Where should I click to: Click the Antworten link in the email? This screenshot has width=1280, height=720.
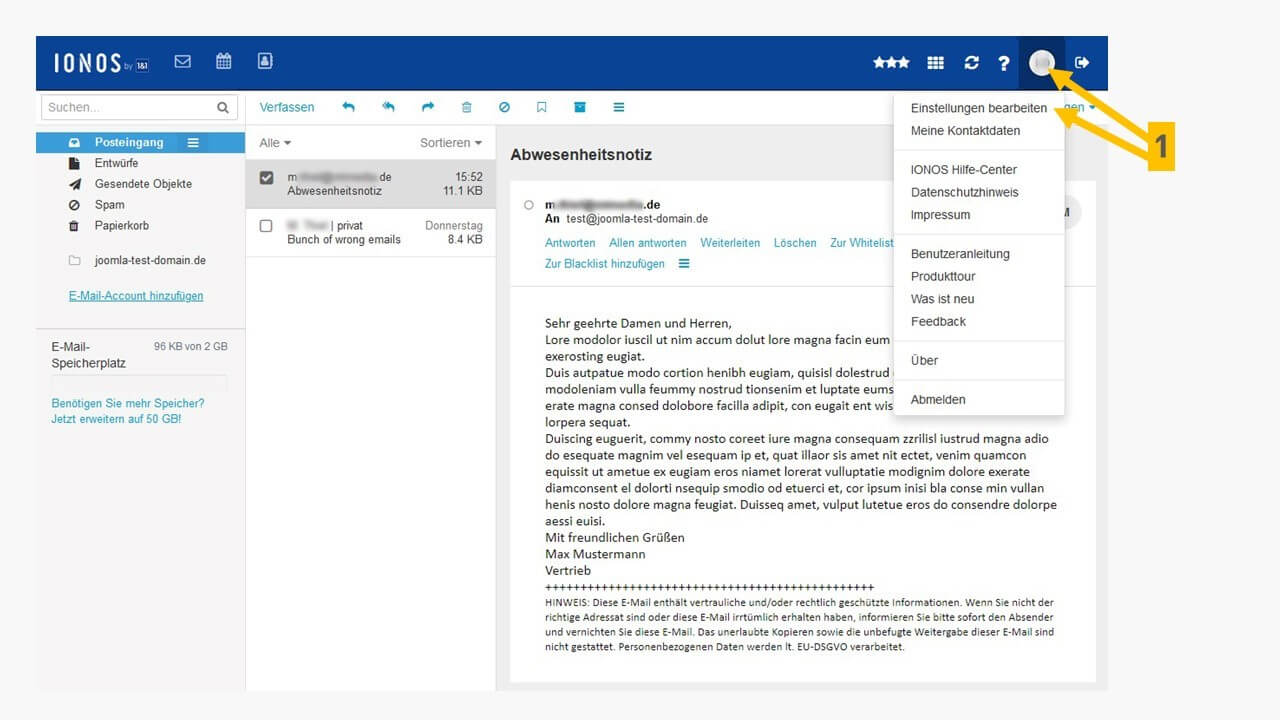click(x=570, y=243)
